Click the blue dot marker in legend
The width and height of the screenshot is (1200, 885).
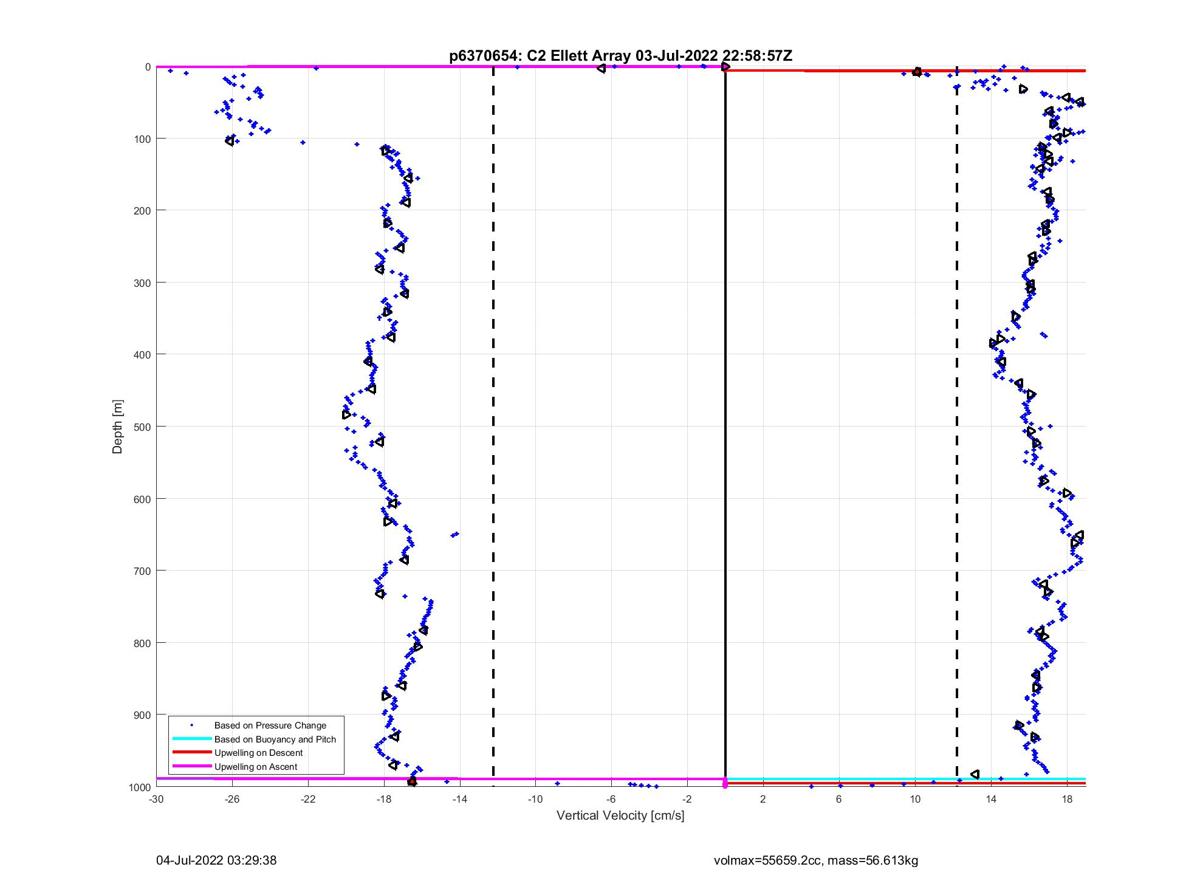point(191,724)
